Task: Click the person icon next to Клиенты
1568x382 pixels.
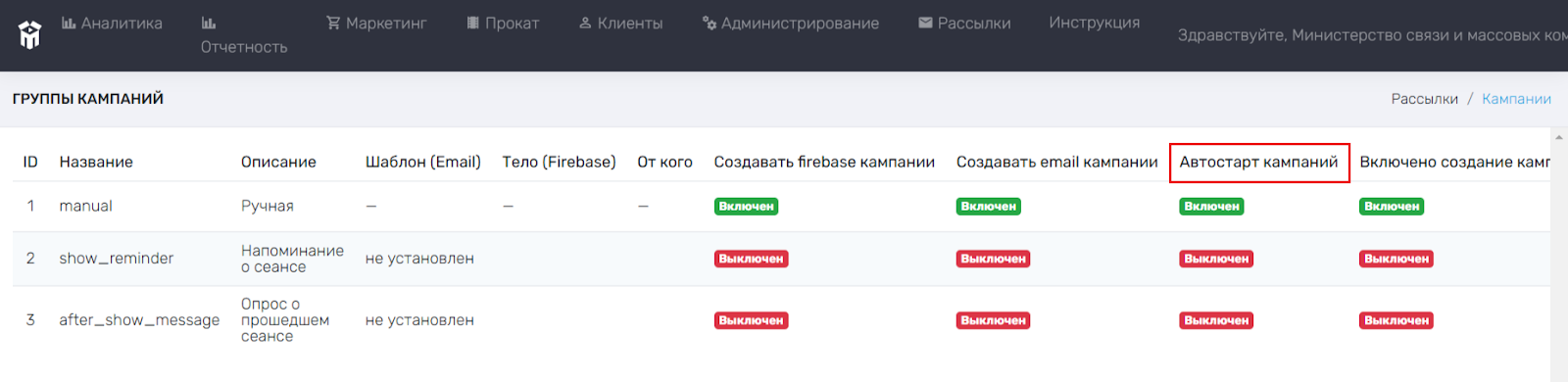Action: click(x=585, y=23)
